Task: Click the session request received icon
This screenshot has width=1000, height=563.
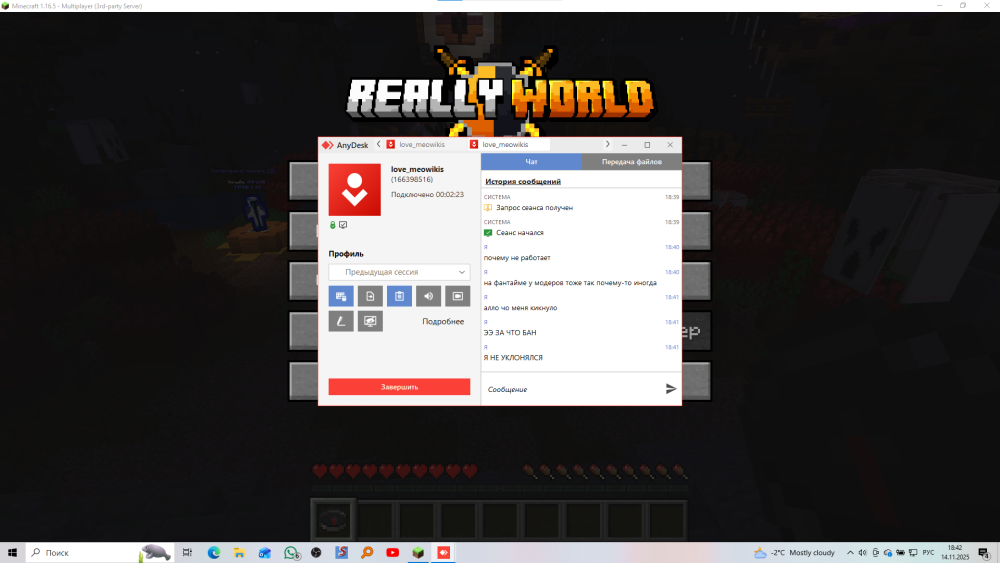Action: [488, 208]
